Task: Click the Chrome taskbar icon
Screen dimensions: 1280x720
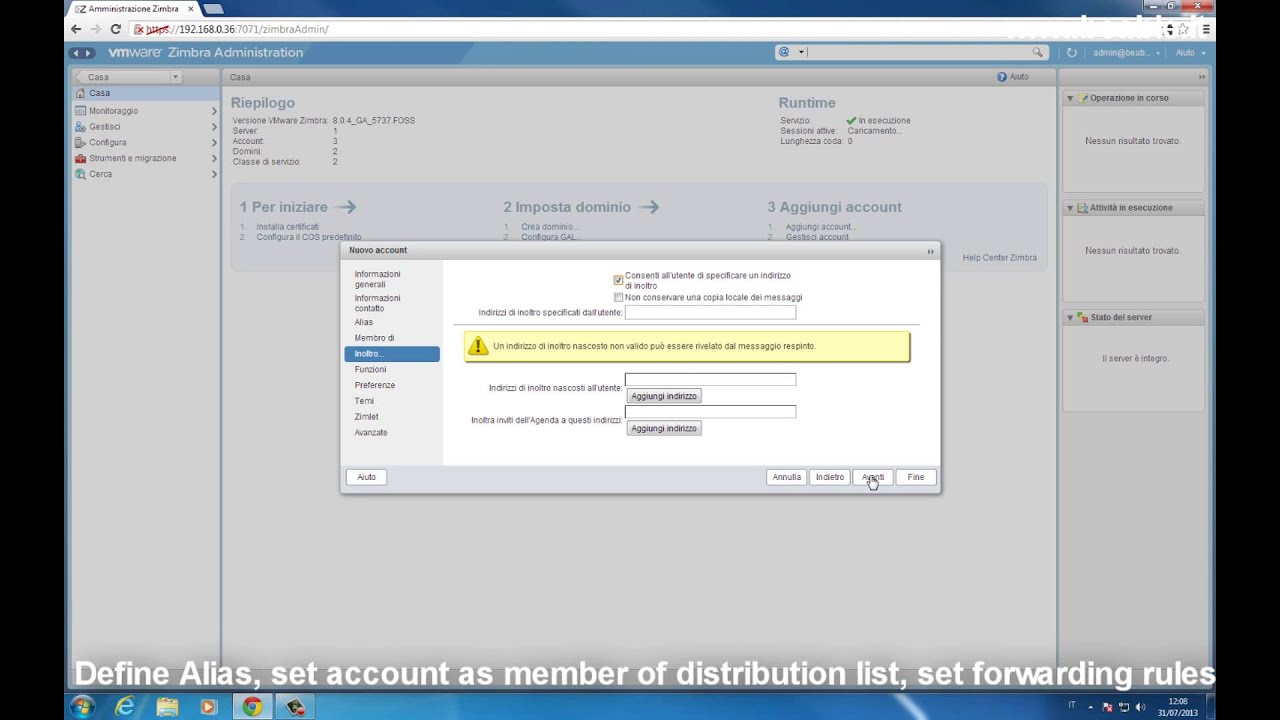Action: tap(252, 706)
